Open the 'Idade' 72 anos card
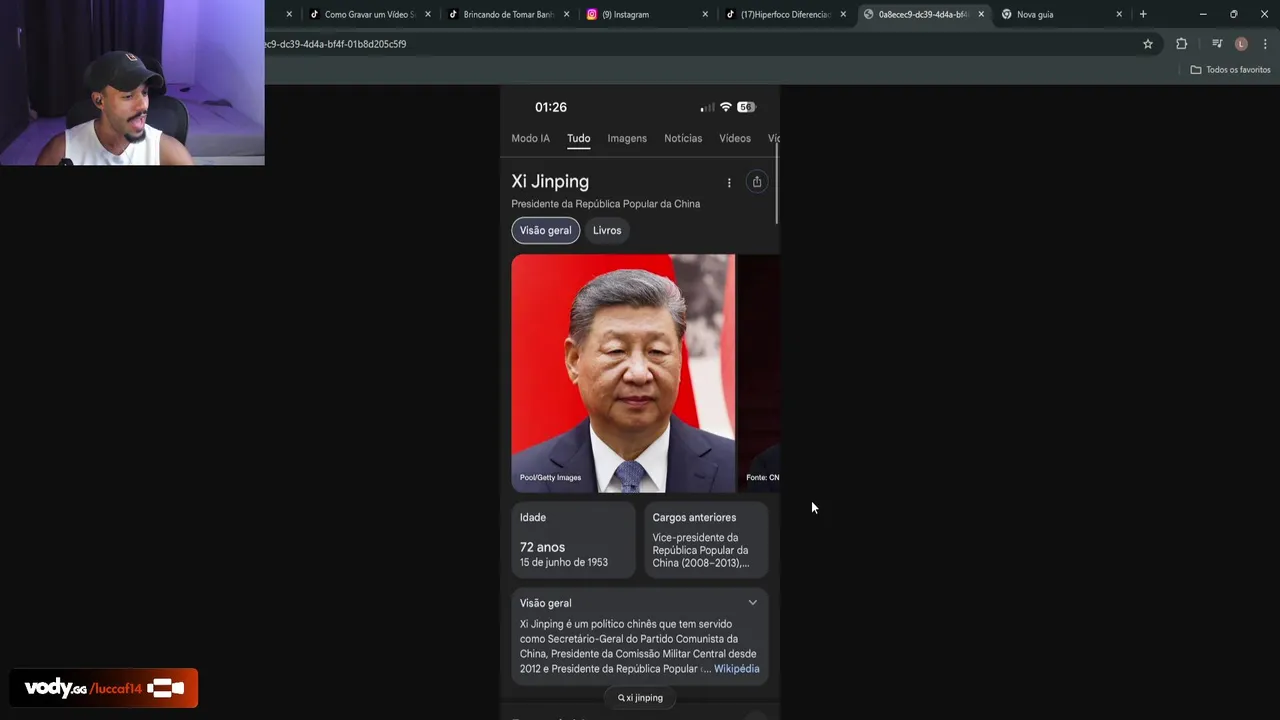The width and height of the screenshot is (1280, 720). point(573,540)
